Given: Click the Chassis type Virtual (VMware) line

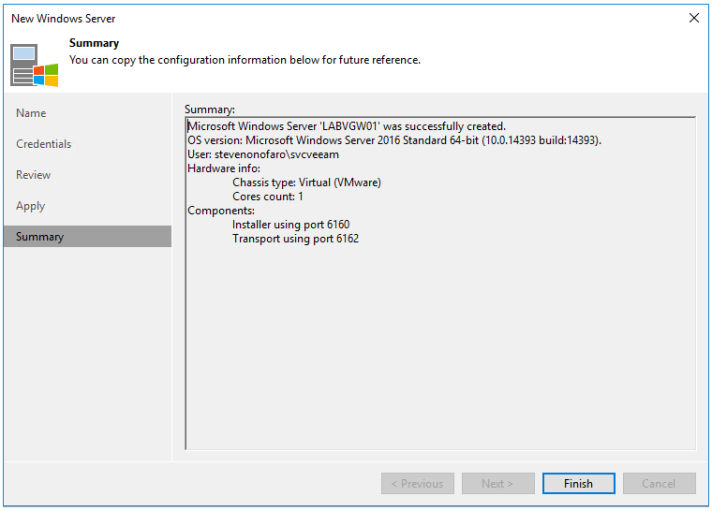Looking at the screenshot, I should 306,183.
